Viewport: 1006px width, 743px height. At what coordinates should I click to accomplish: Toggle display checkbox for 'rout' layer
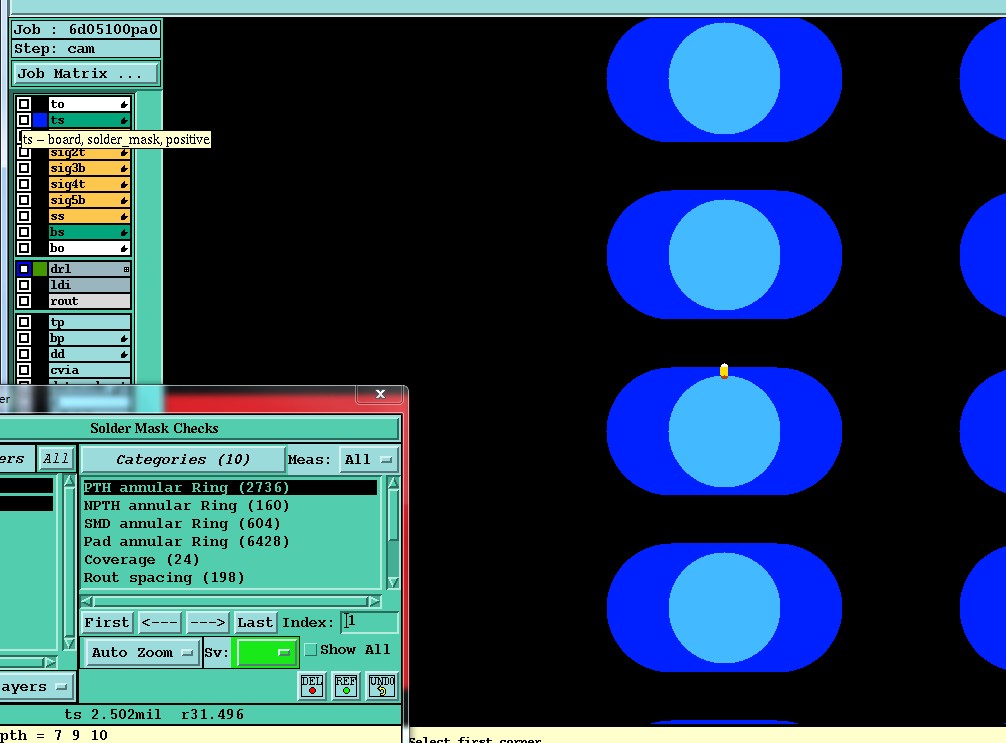(x=24, y=301)
